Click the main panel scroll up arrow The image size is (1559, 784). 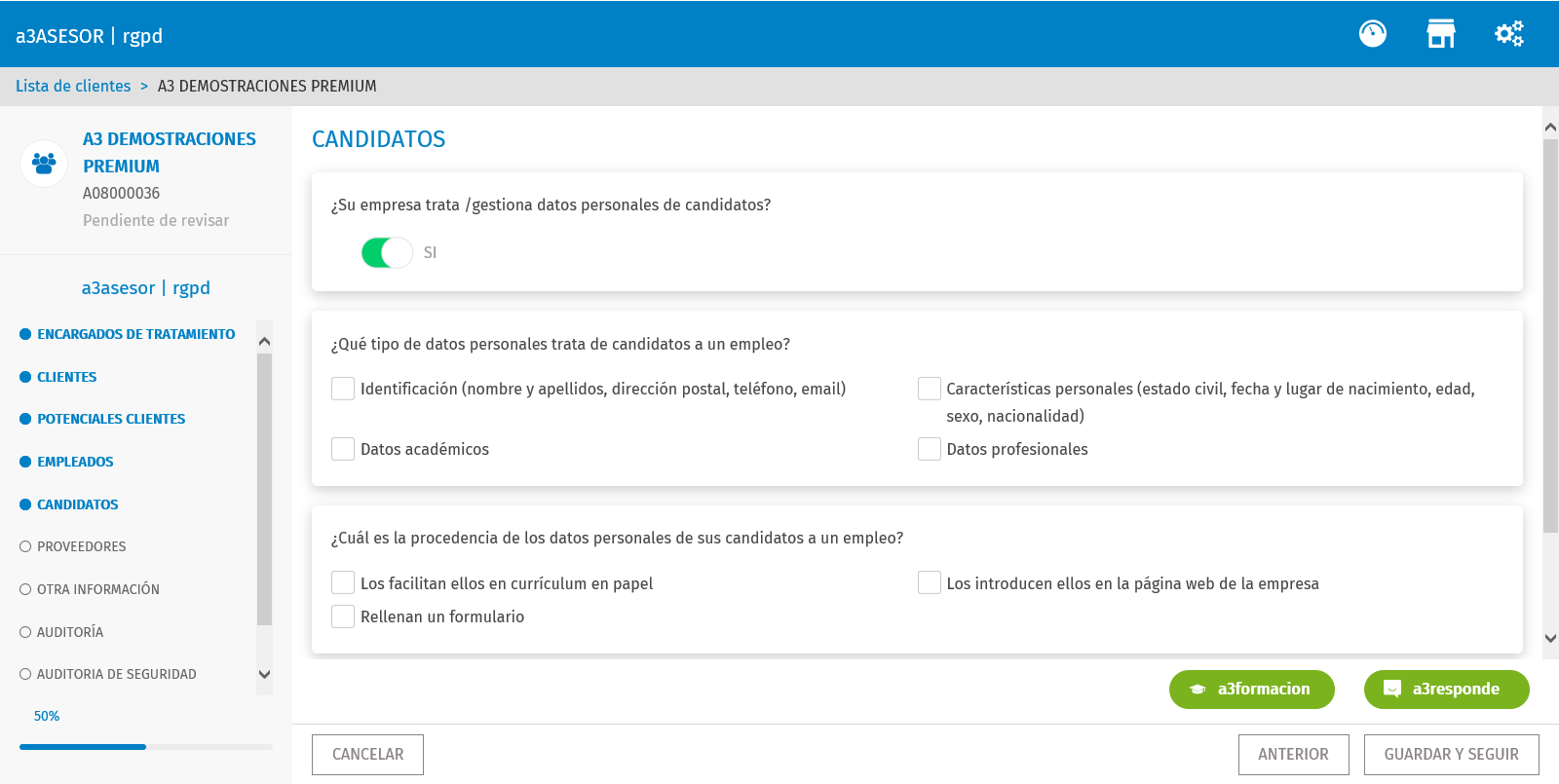click(x=1550, y=128)
